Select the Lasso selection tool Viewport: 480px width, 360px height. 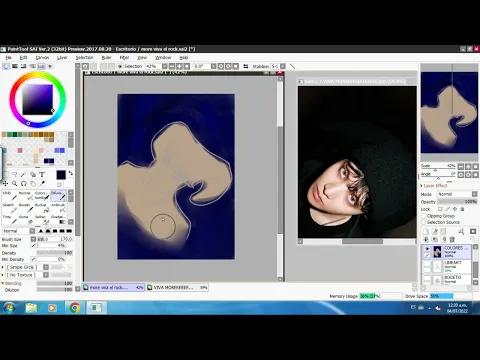tap(15, 174)
